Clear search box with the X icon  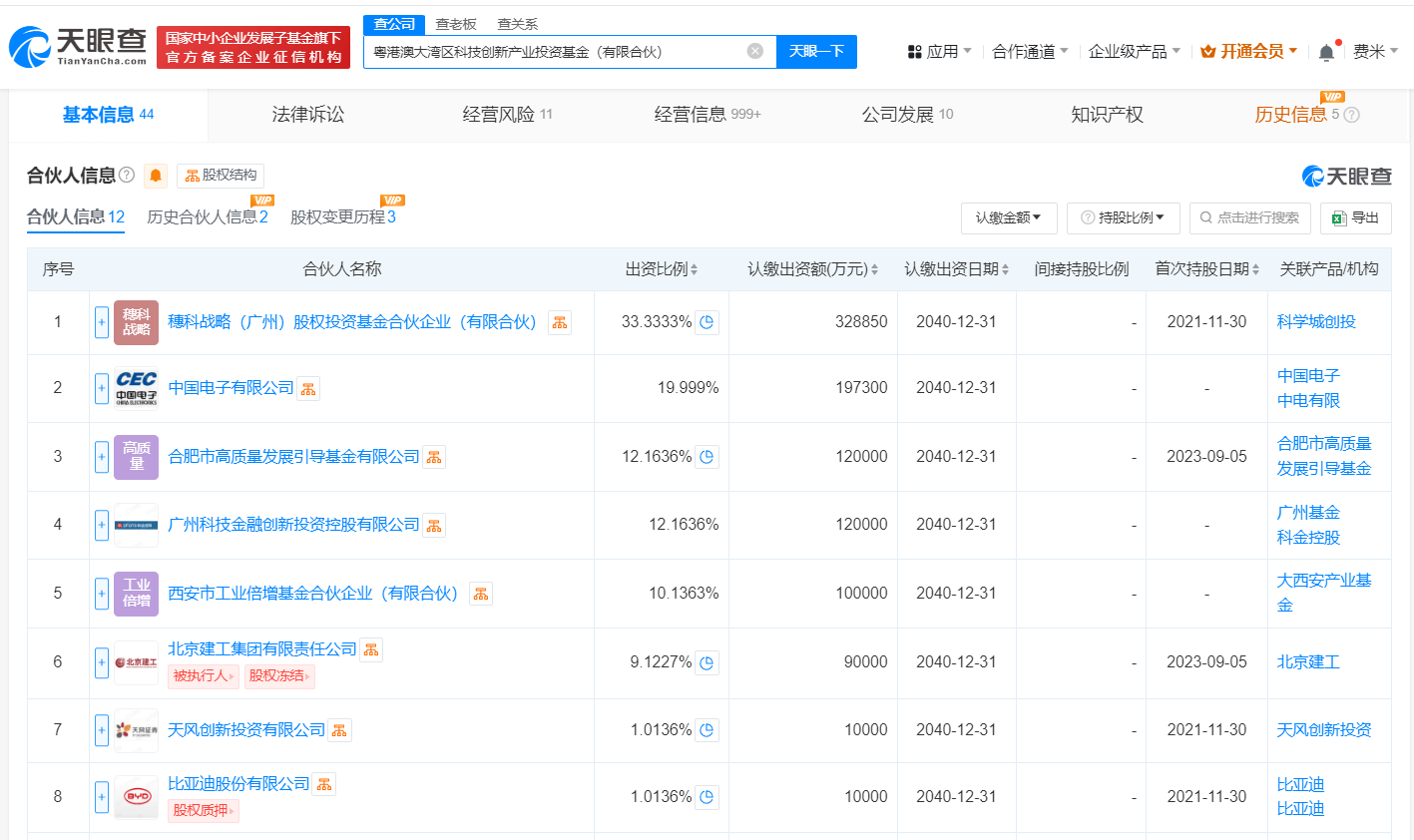(755, 51)
